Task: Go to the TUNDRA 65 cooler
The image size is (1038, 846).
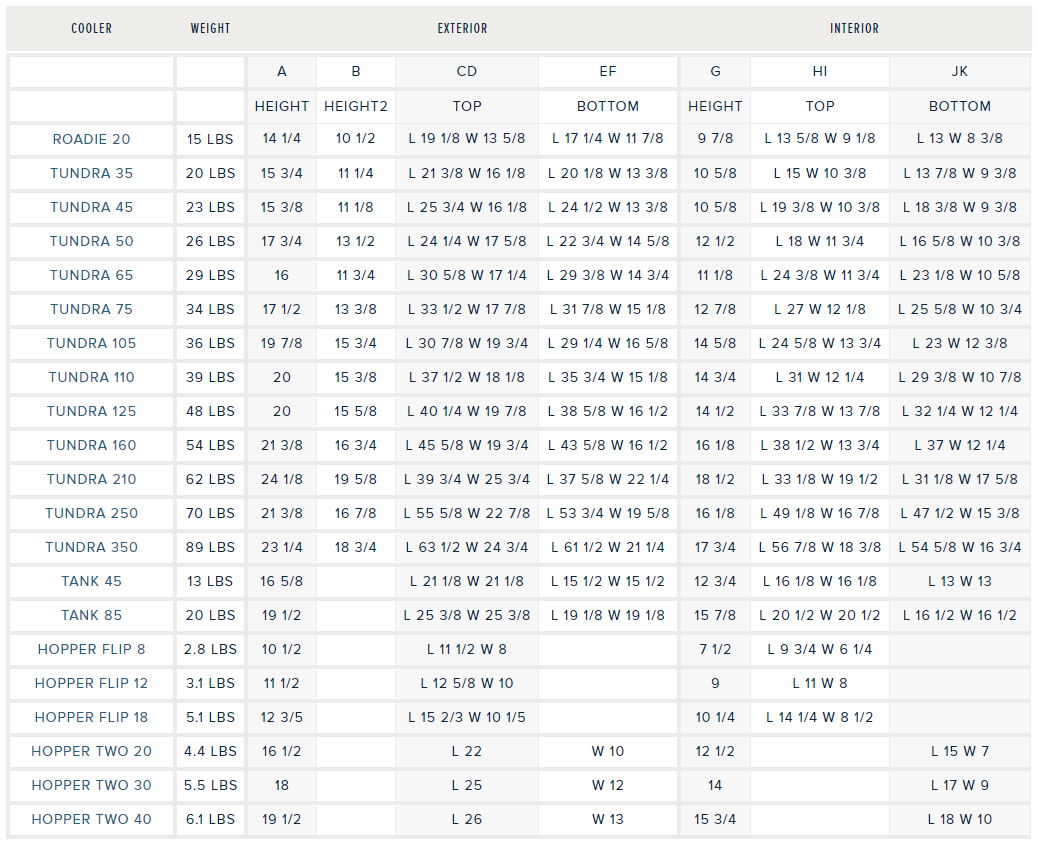Action: (91, 275)
